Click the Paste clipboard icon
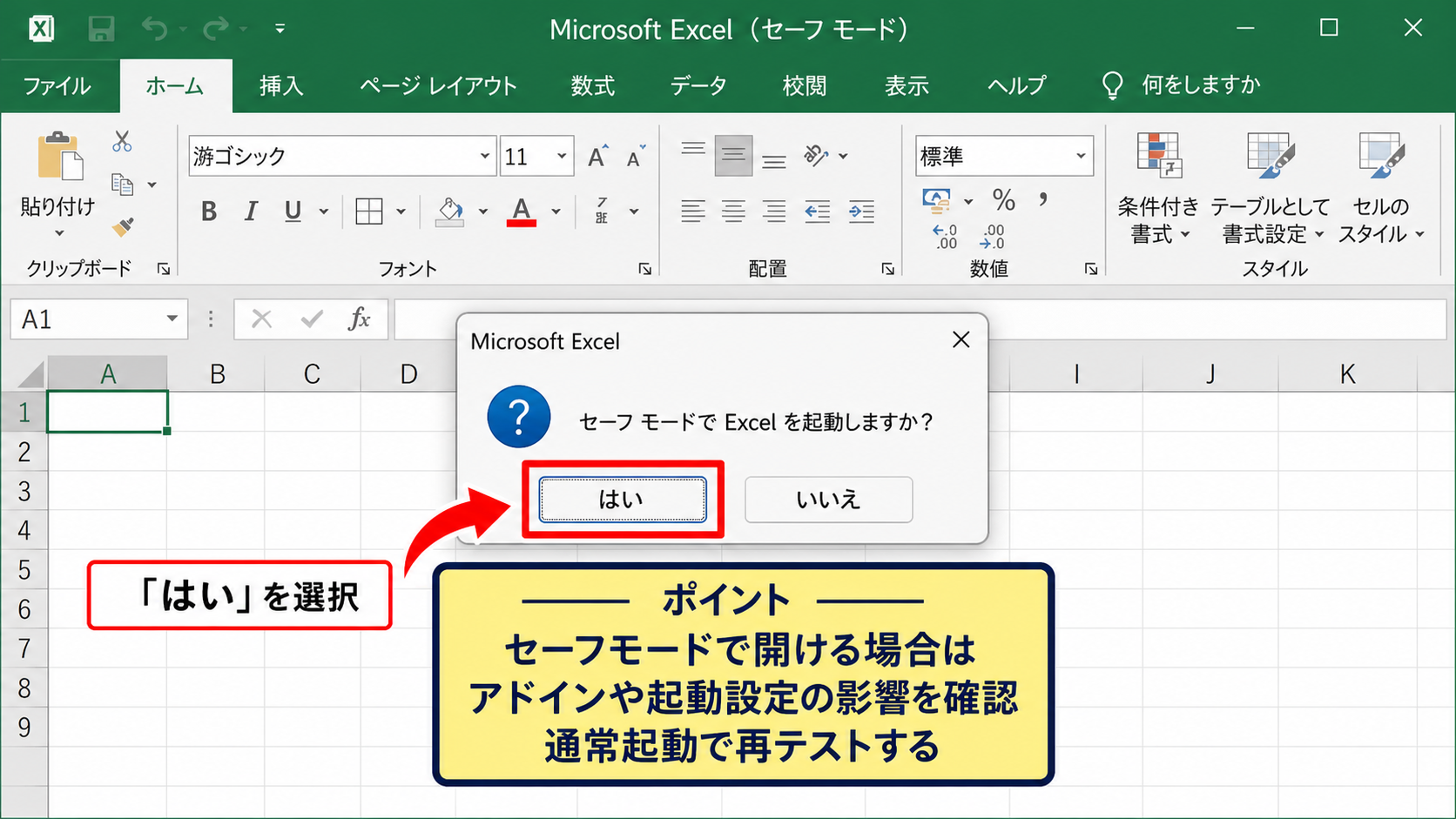1456x819 pixels. pyautogui.click(x=59, y=158)
